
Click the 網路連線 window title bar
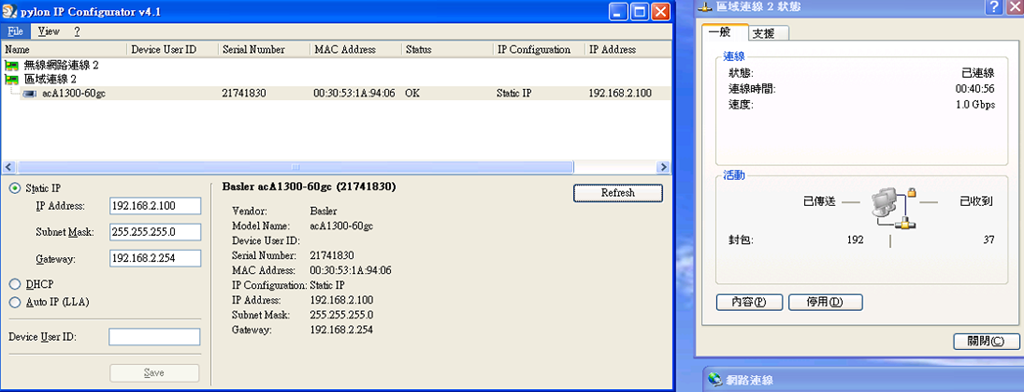(863, 380)
